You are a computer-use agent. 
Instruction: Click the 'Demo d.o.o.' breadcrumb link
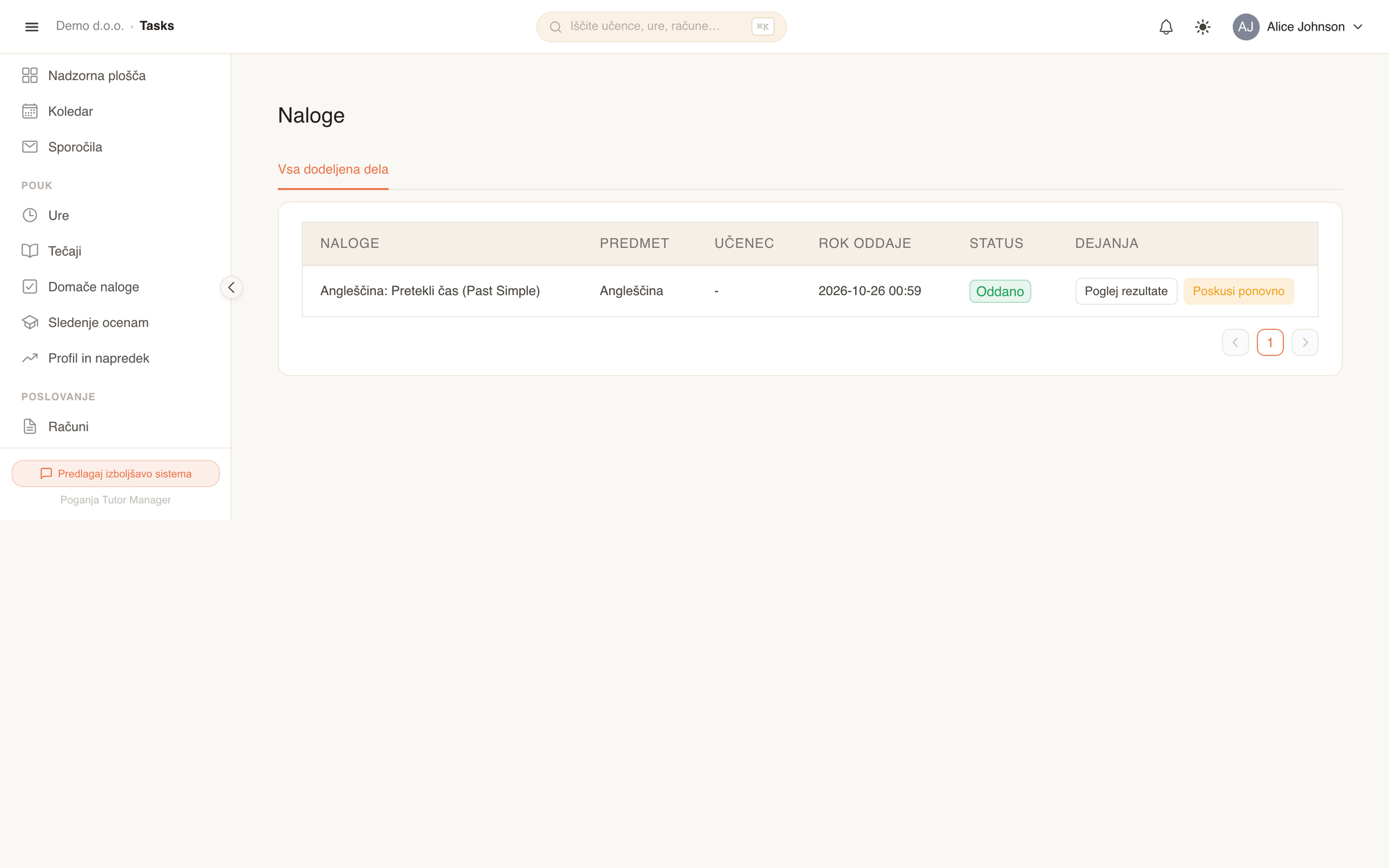pyautogui.click(x=90, y=26)
